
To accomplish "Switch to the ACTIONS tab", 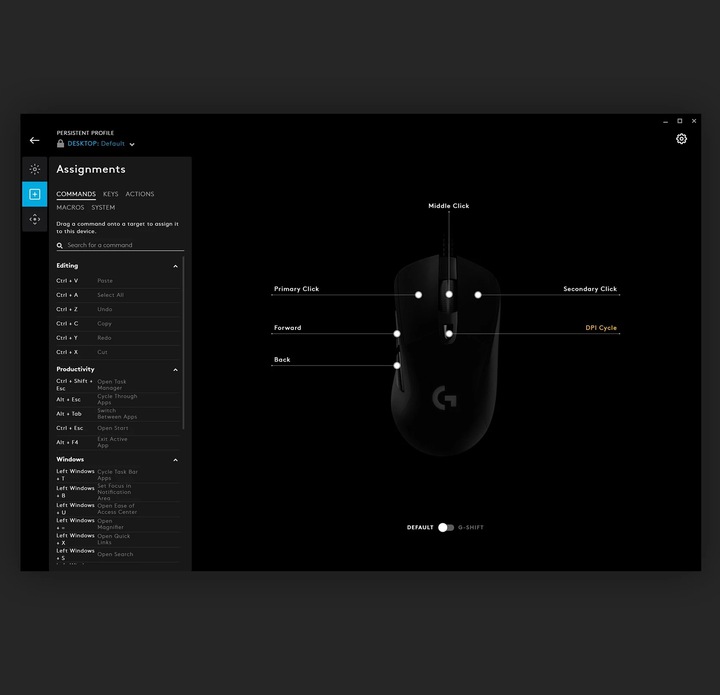I will [x=140, y=194].
